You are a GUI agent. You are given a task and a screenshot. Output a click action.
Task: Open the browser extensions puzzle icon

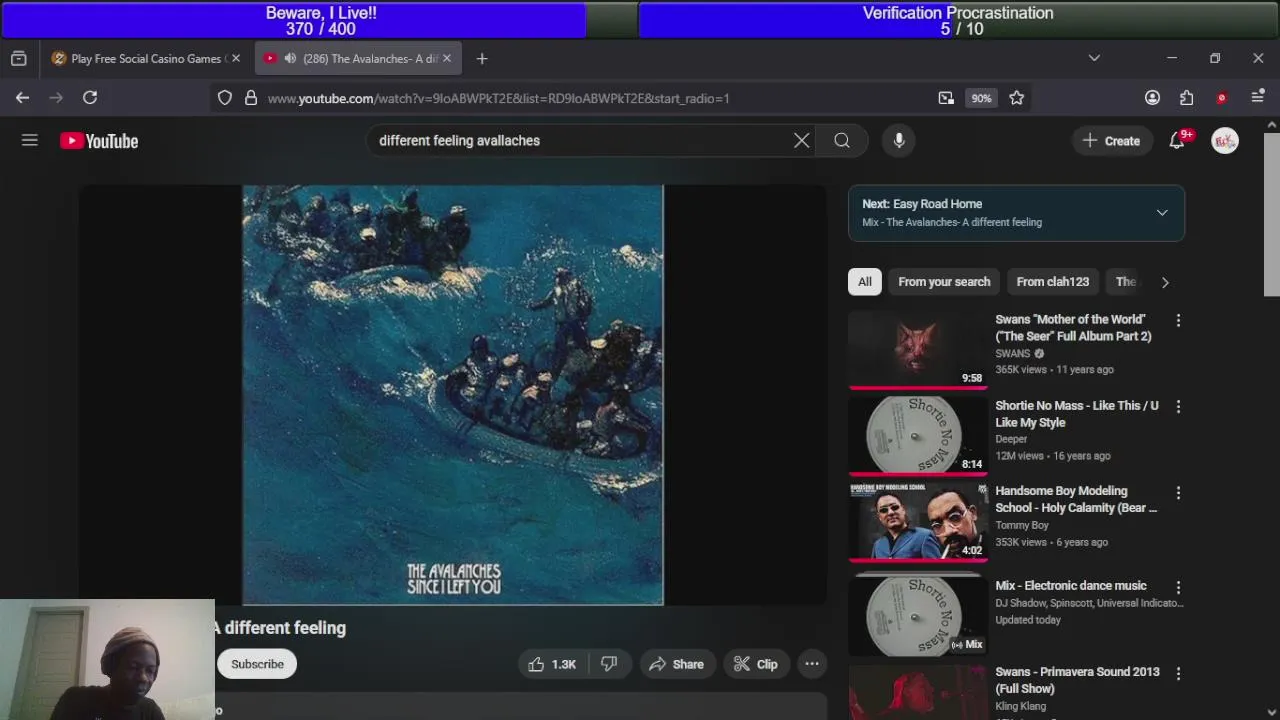coord(1186,98)
